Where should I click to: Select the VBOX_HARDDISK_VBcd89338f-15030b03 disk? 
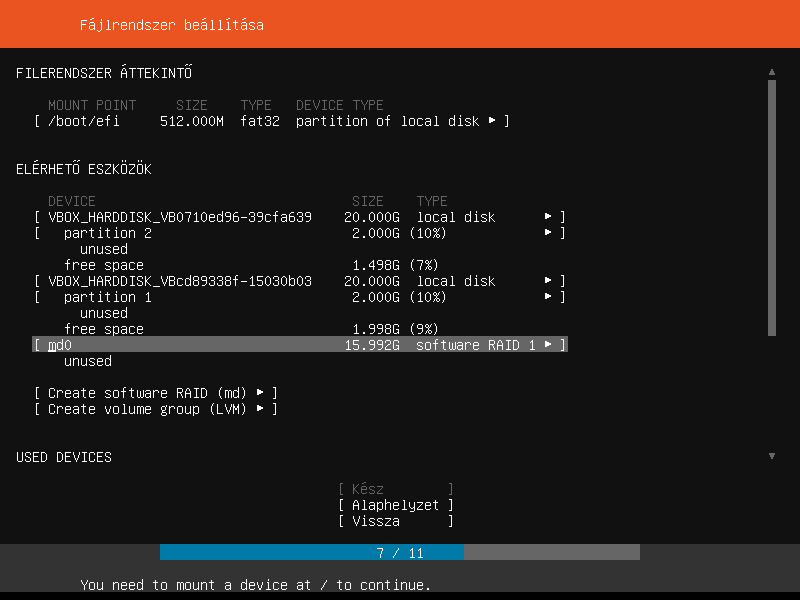[x=180, y=281]
